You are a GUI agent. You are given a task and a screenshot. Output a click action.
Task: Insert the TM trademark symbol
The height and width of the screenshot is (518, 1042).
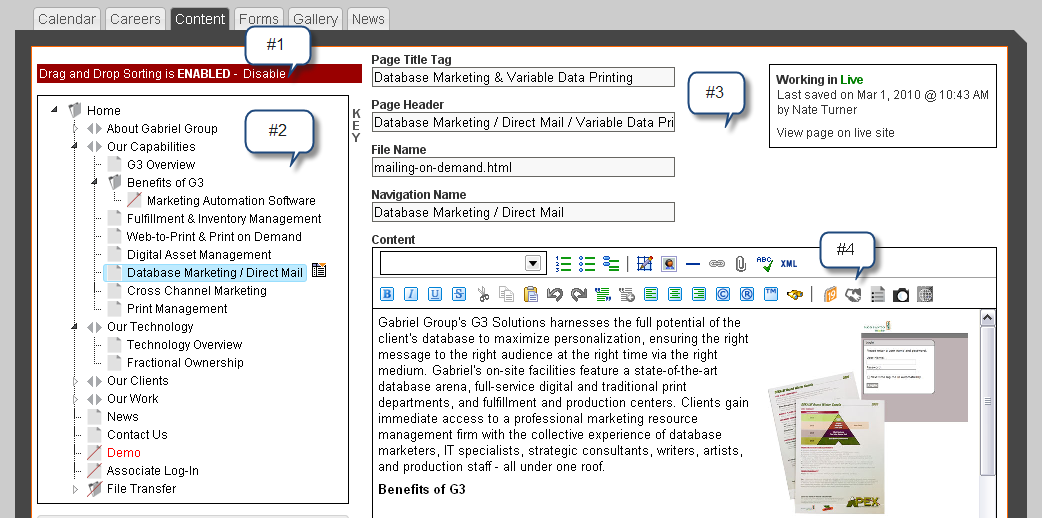click(x=770, y=294)
